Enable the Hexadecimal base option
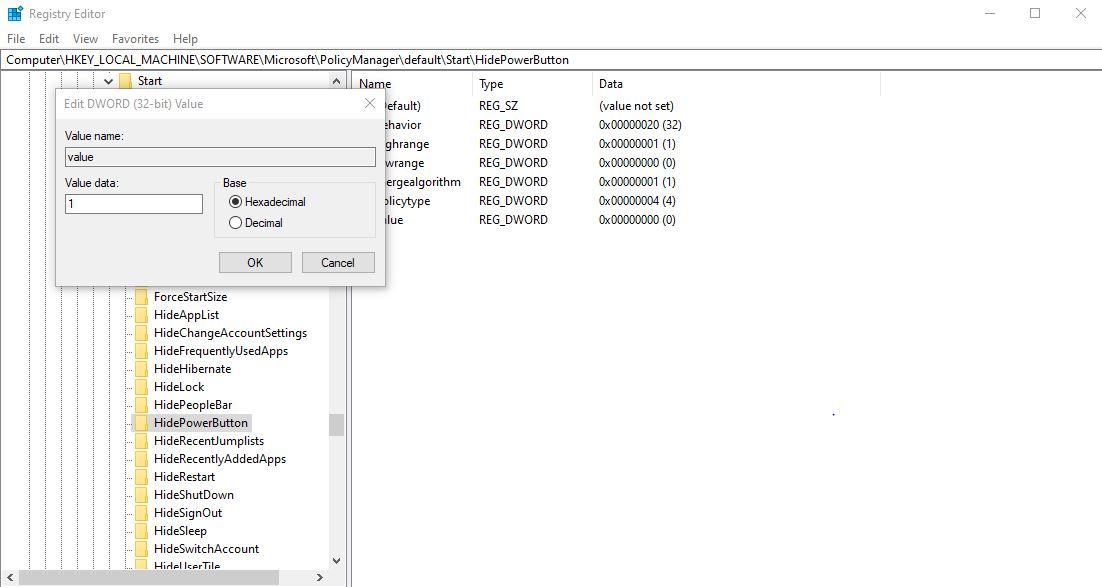The image size is (1102, 587). coord(235,200)
